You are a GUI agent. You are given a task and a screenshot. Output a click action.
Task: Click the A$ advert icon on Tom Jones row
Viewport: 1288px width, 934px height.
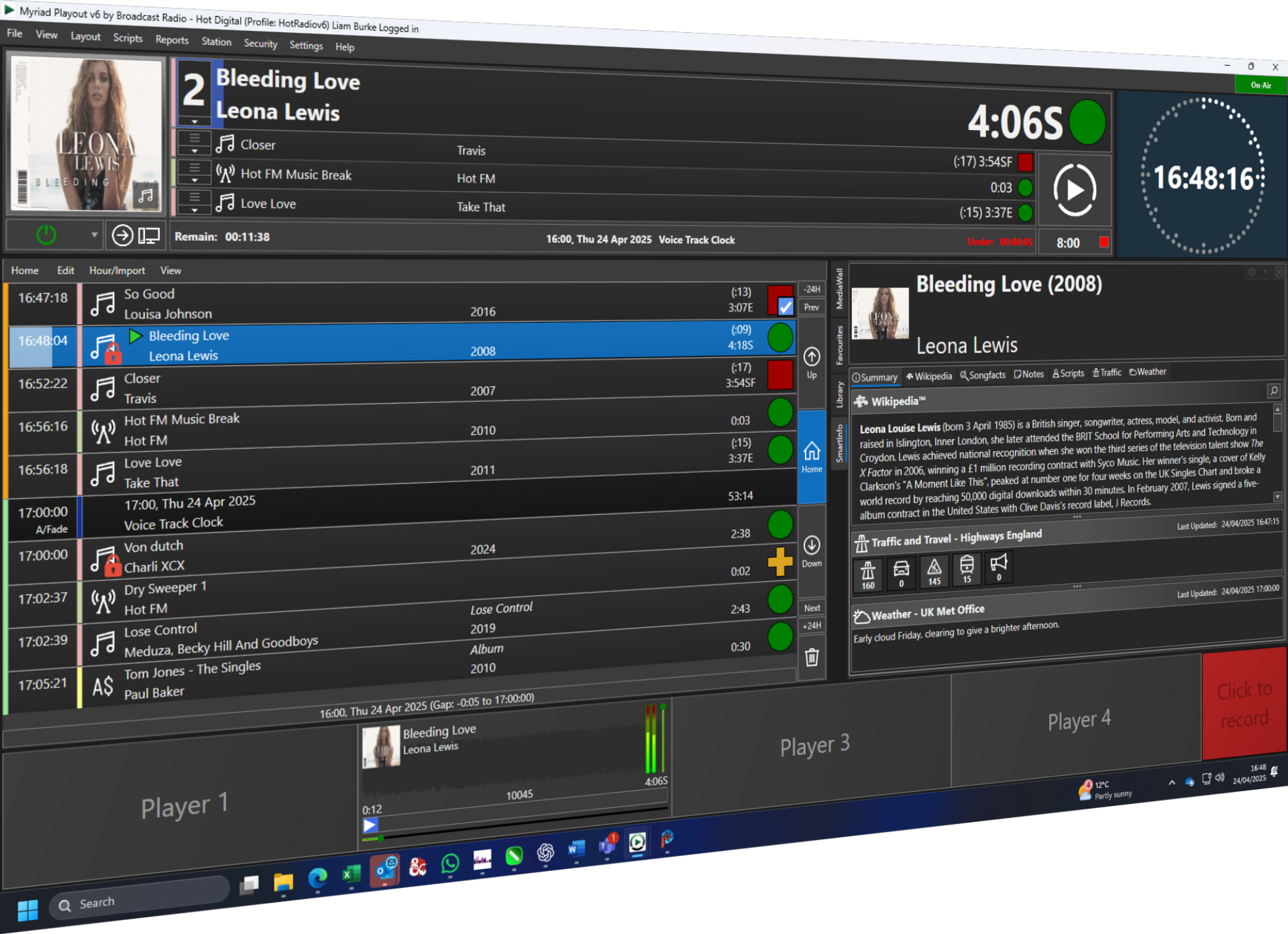click(x=103, y=686)
